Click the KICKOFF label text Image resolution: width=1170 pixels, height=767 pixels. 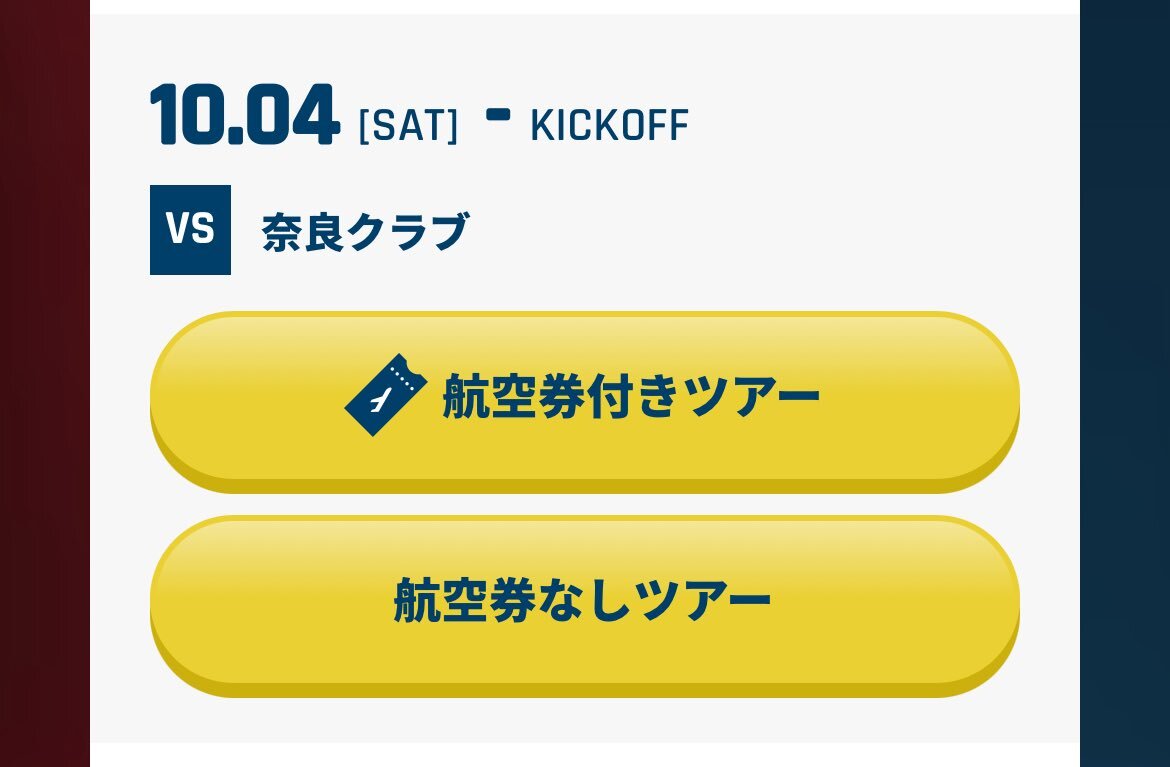pyautogui.click(x=610, y=125)
